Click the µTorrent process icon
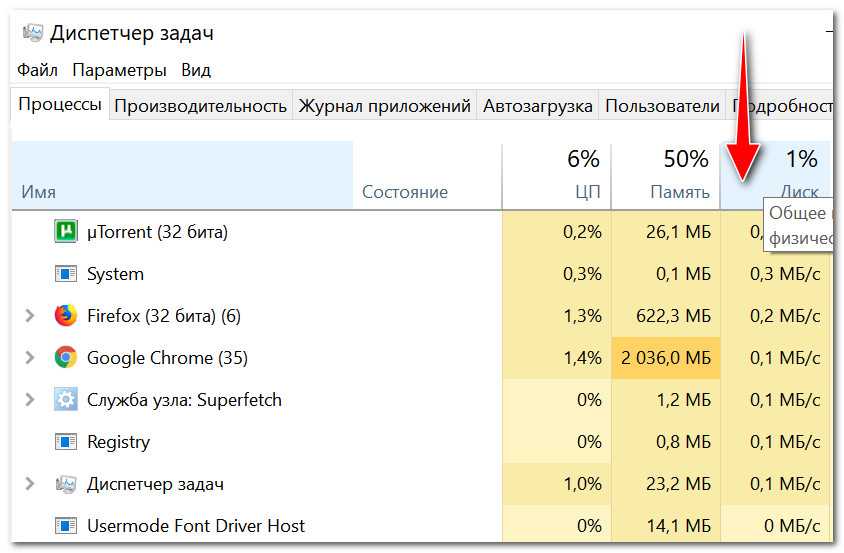 [65, 232]
